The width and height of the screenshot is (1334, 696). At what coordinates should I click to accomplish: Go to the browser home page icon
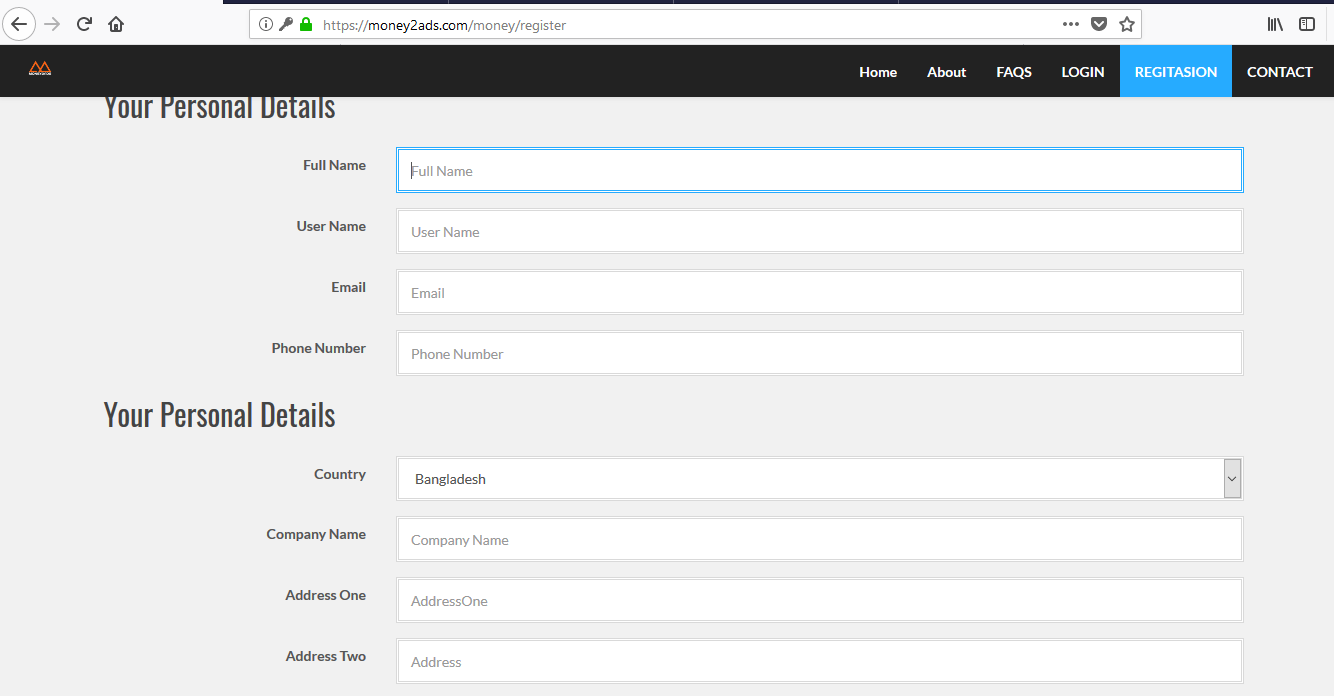pos(116,24)
